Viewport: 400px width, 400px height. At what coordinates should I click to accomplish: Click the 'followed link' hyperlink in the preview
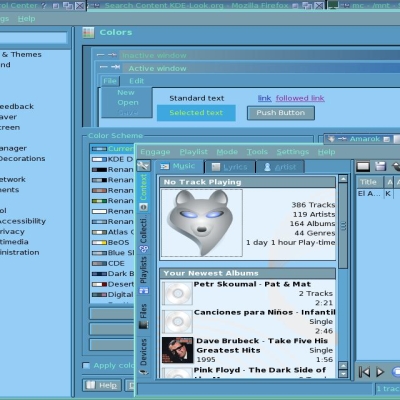point(300,98)
